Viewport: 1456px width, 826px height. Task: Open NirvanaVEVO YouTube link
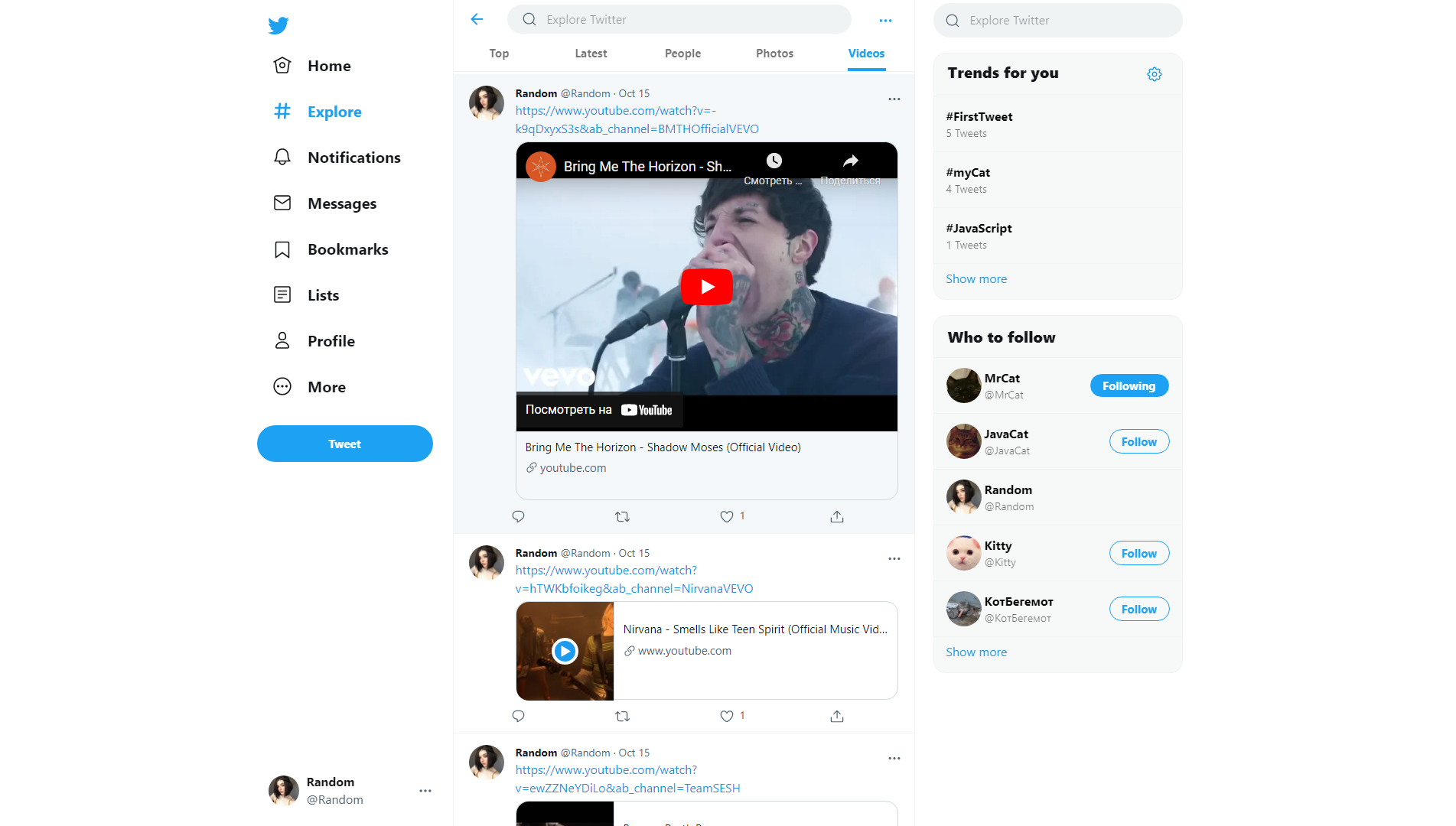click(x=634, y=580)
